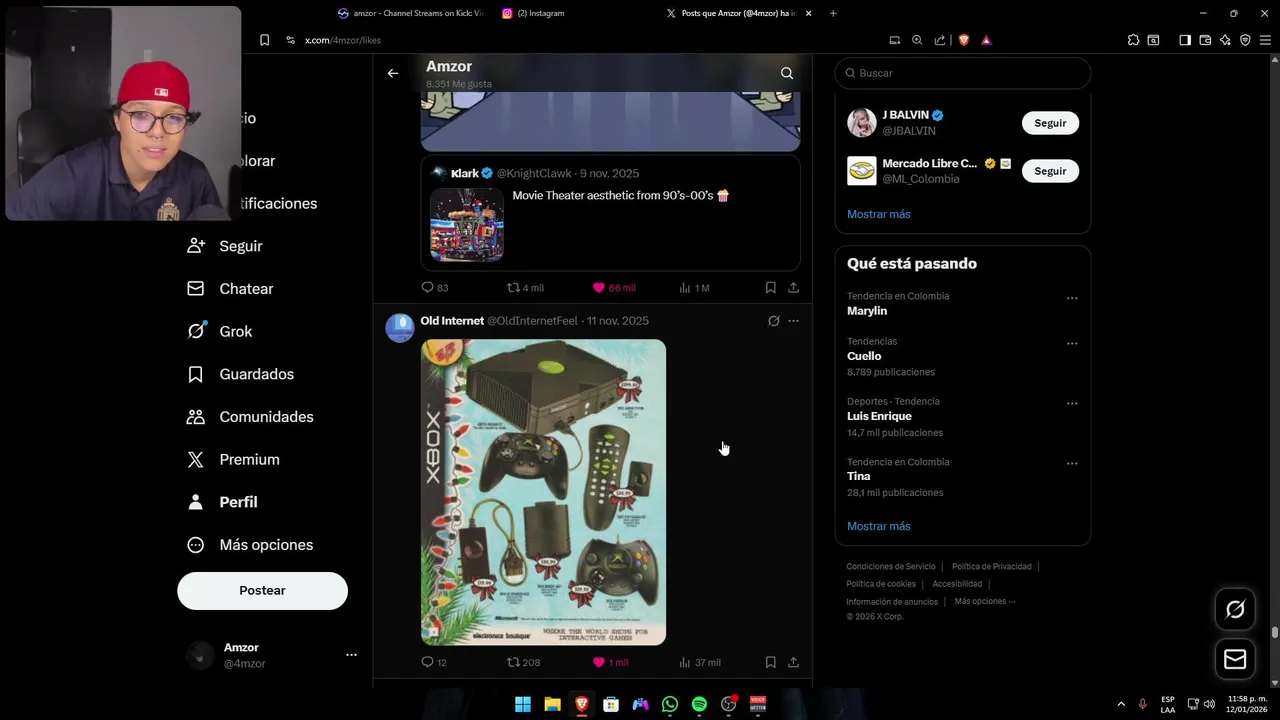View the 1 M post analytics
The height and width of the screenshot is (720, 1280).
[694, 287]
